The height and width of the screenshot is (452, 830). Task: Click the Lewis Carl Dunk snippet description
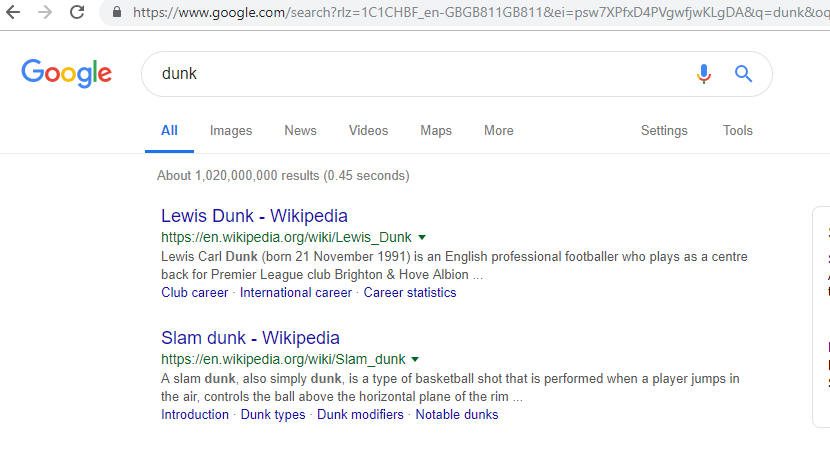click(454, 266)
